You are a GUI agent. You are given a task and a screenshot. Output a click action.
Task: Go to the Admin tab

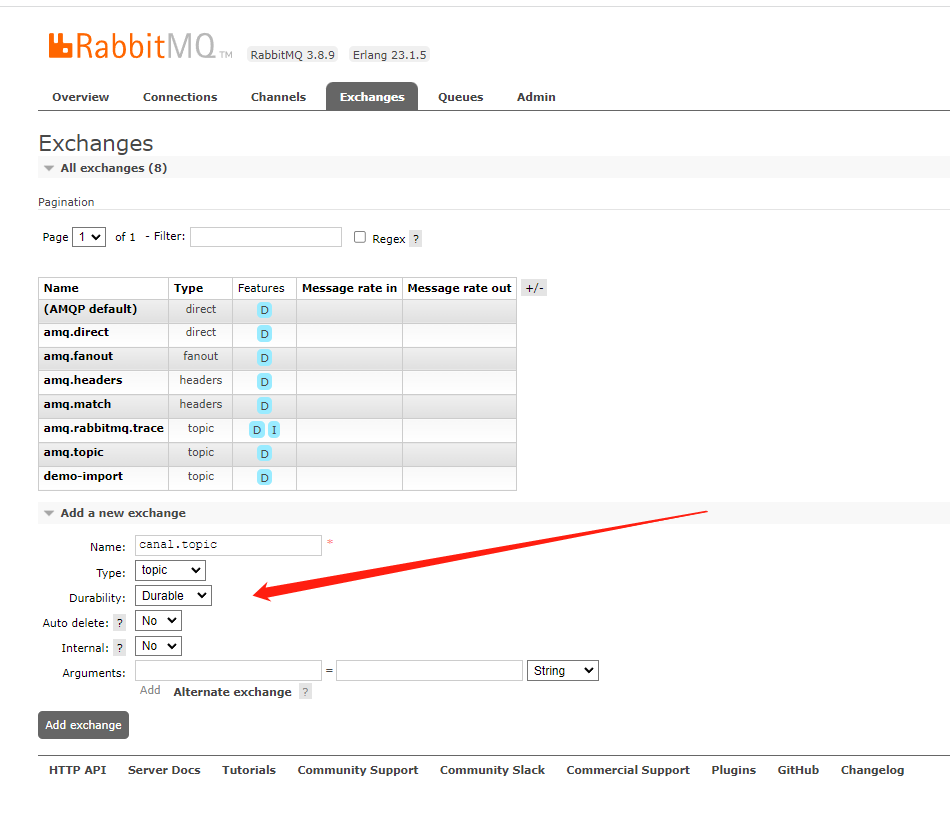tap(536, 97)
